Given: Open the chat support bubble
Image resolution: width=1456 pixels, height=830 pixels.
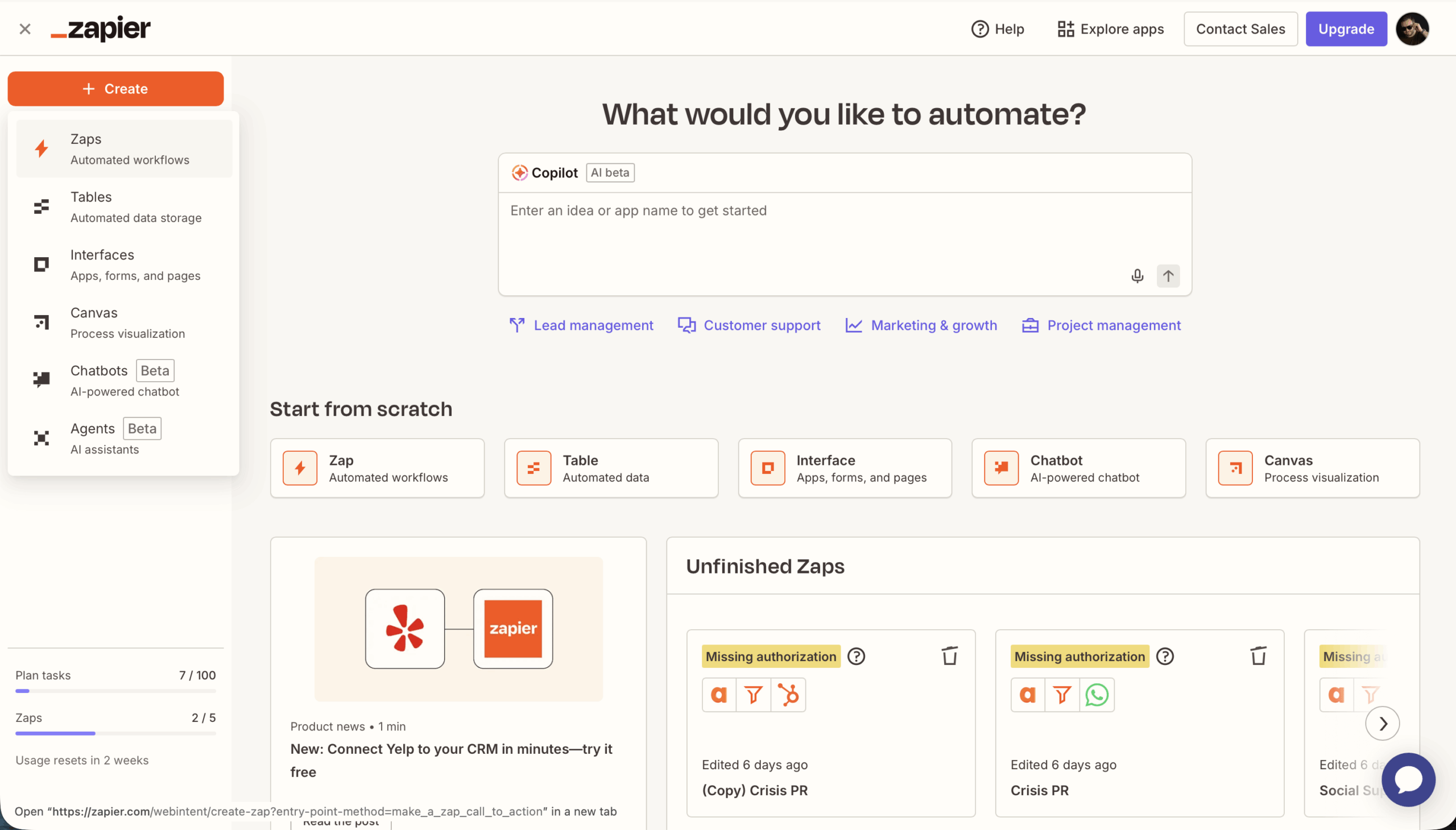Looking at the screenshot, I should (1408, 780).
